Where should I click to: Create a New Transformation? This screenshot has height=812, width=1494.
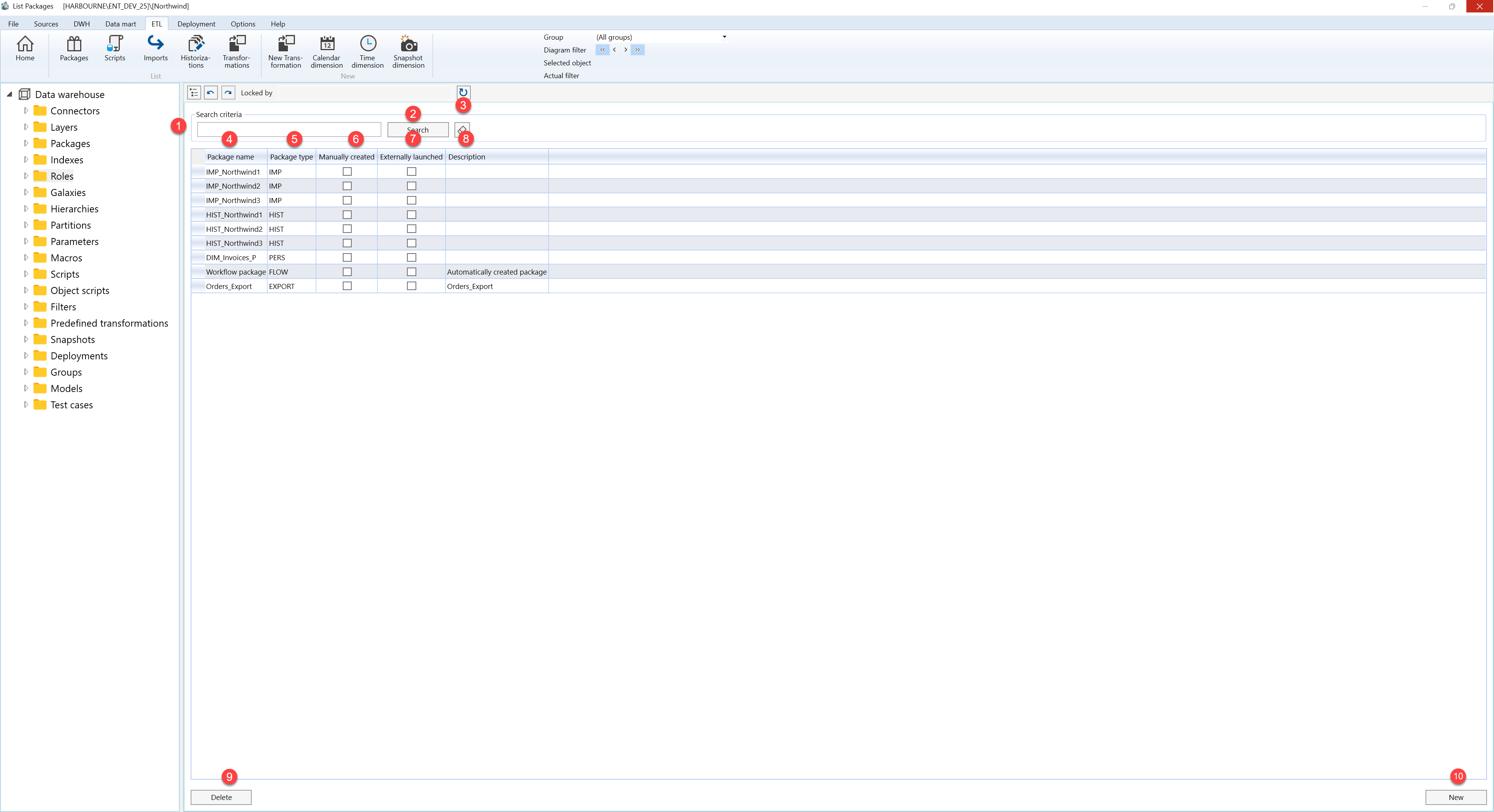pyautogui.click(x=285, y=52)
